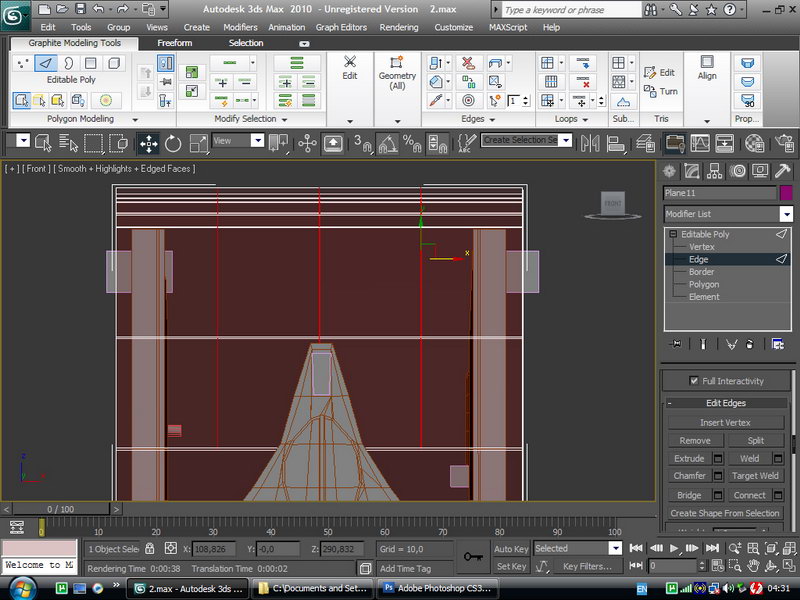Click the Insert Vertex button
This screenshot has height=600, width=800.
coord(725,422)
